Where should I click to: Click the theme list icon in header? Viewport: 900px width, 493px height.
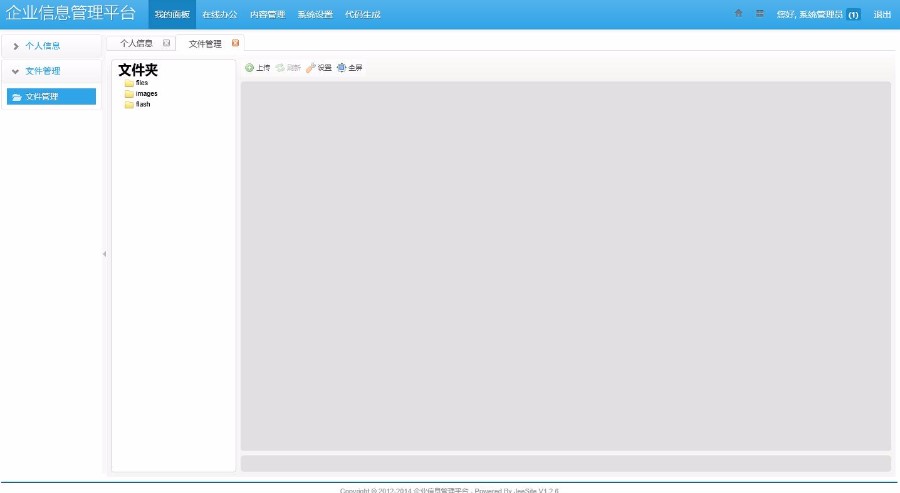click(759, 13)
